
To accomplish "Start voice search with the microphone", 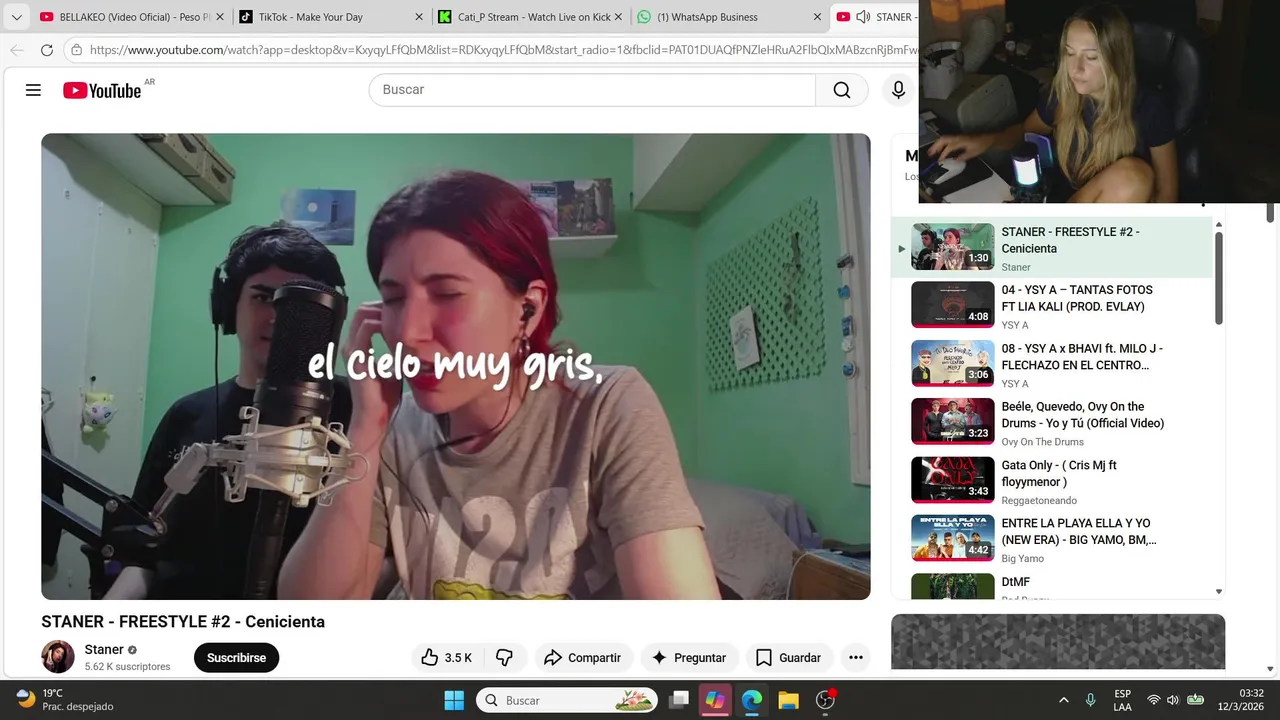I will click(898, 90).
